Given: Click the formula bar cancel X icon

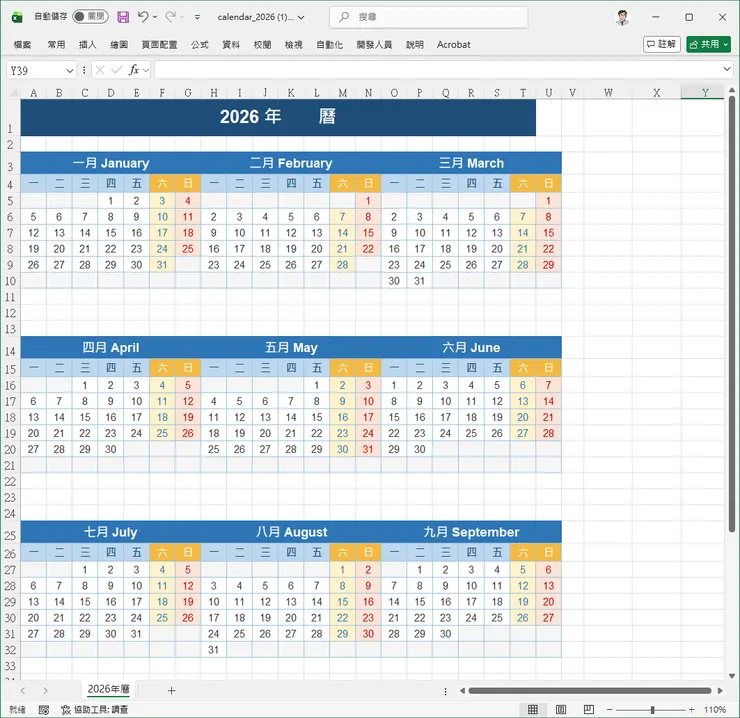Looking at the screenshot, I should click(100, 70).
